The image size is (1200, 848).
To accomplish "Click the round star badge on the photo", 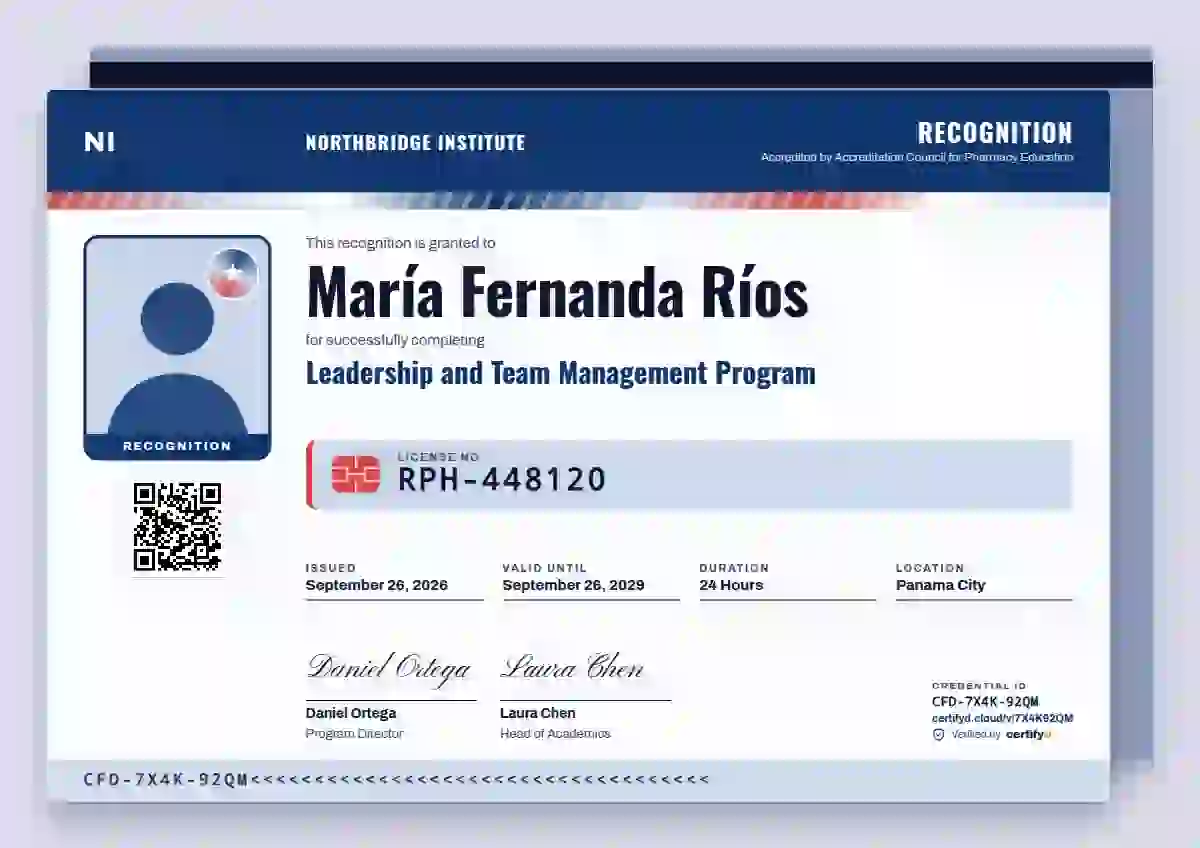I will (x=232, y=273).
